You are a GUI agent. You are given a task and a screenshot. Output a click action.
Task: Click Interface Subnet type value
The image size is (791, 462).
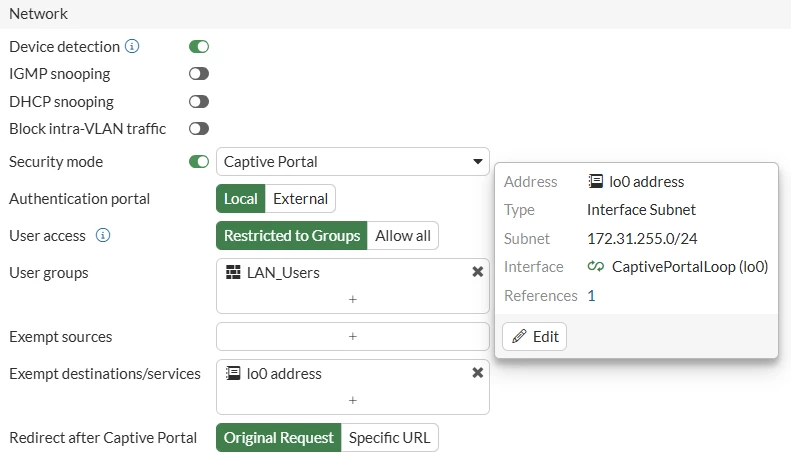click(641, 210)
